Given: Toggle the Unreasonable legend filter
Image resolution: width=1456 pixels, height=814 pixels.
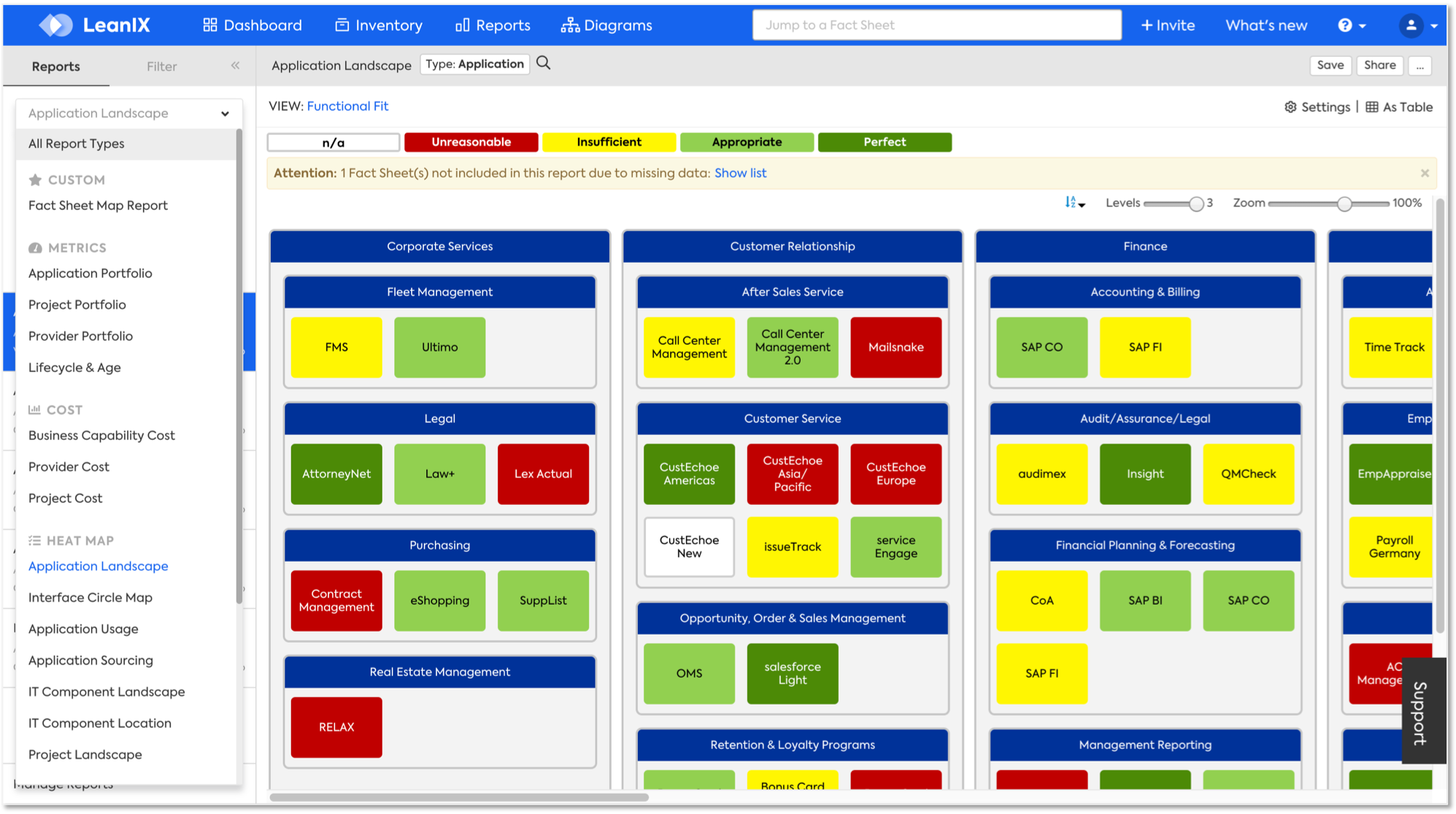Looking at the screenshot, I should [x=471, y=142].
